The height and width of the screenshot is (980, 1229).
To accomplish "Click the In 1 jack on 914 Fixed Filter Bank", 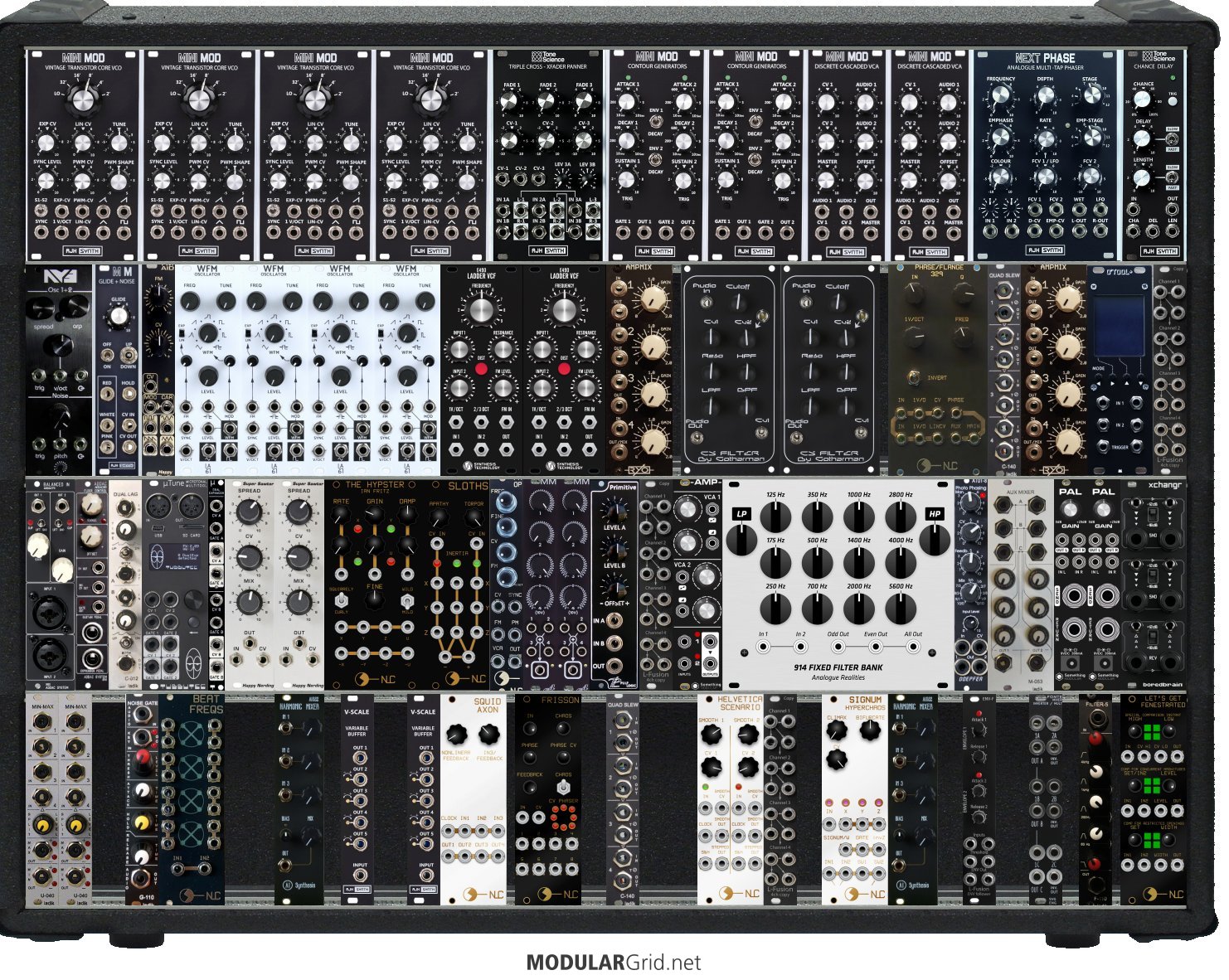I will pyautogui.click(x=763, y=648).
